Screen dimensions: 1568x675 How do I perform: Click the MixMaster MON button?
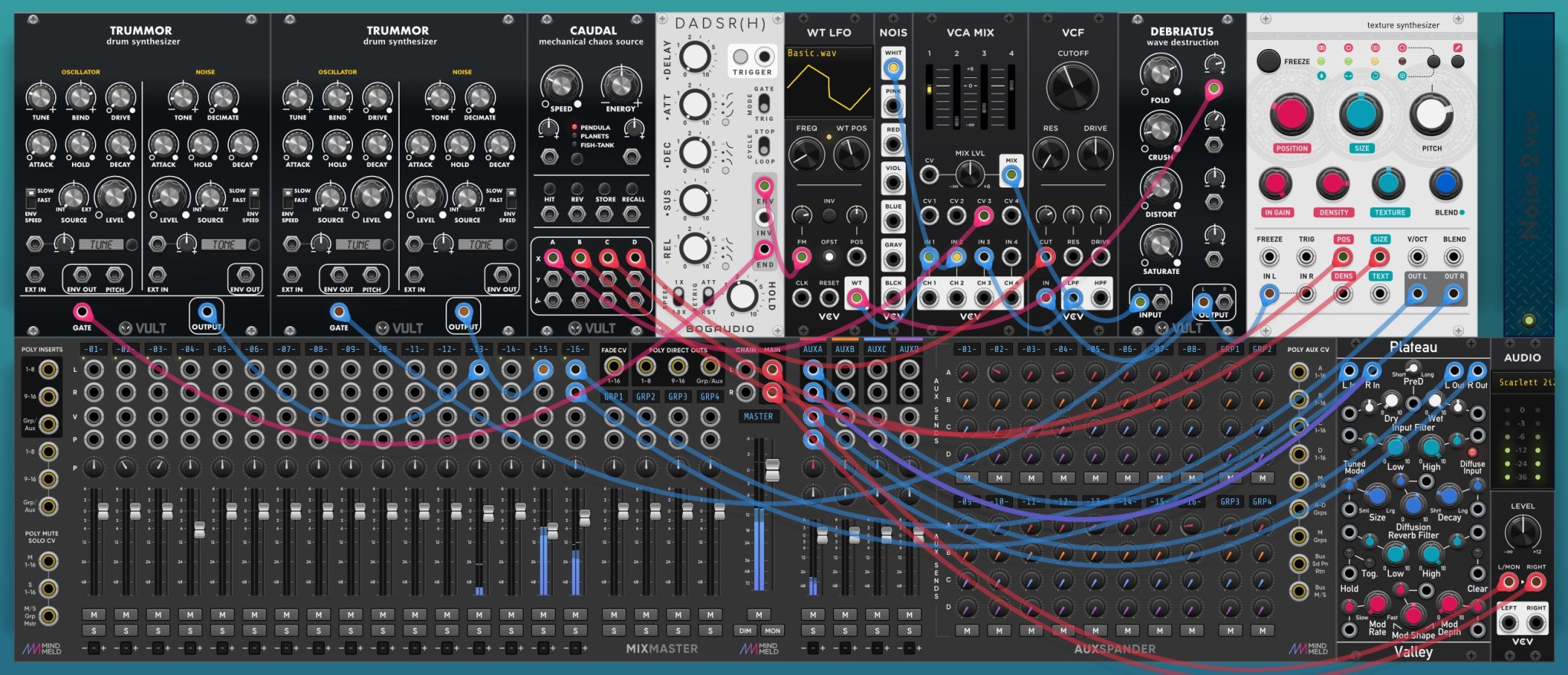pos(772,631)
